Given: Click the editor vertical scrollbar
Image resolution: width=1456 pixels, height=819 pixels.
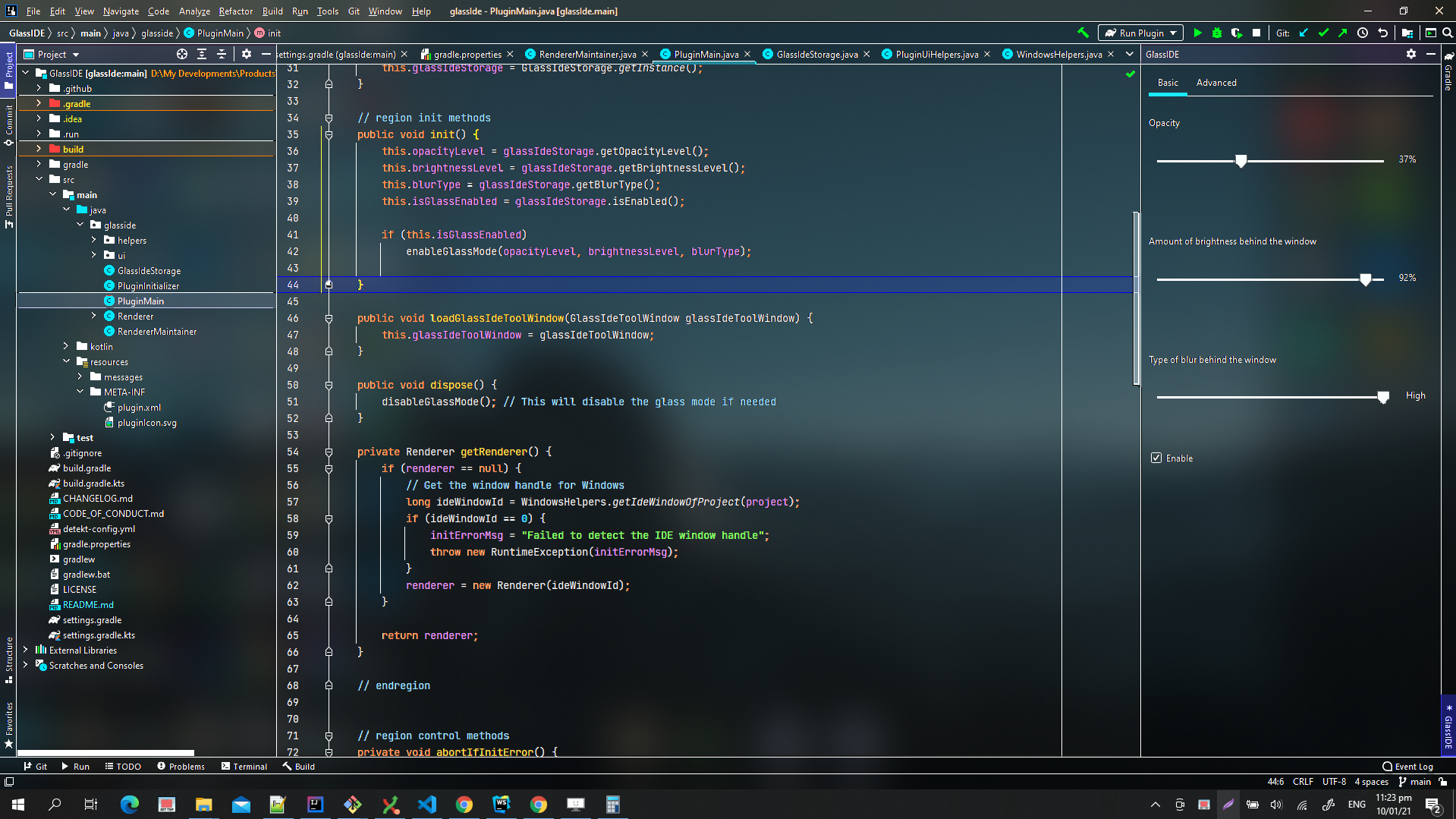Looking at the screenshot, I should 1136,298.
